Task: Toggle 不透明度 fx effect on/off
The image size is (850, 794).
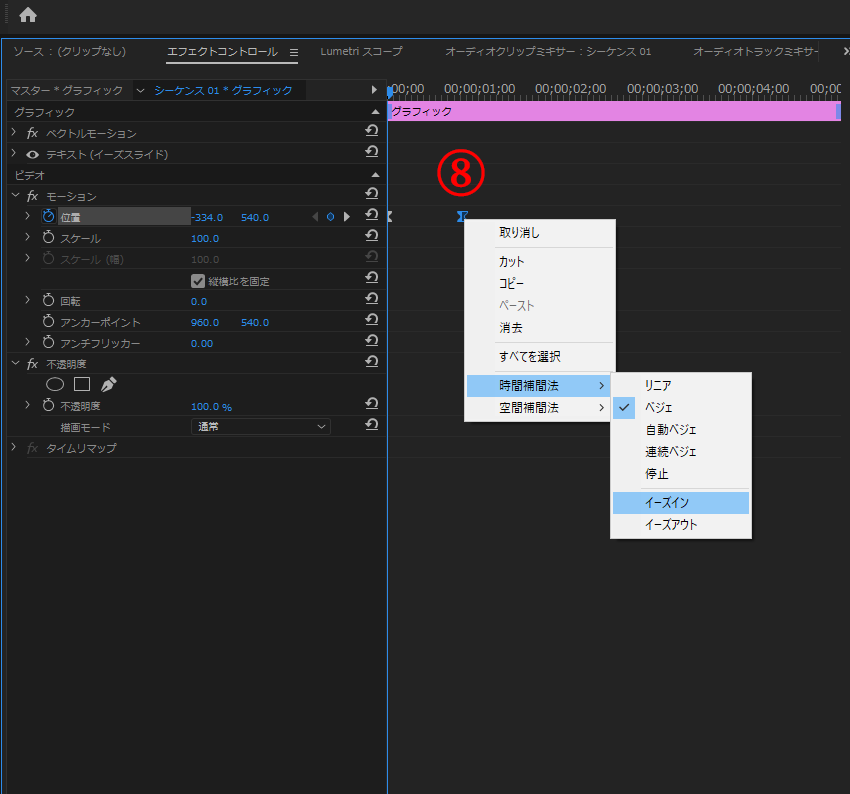Action: coord(33,364)
